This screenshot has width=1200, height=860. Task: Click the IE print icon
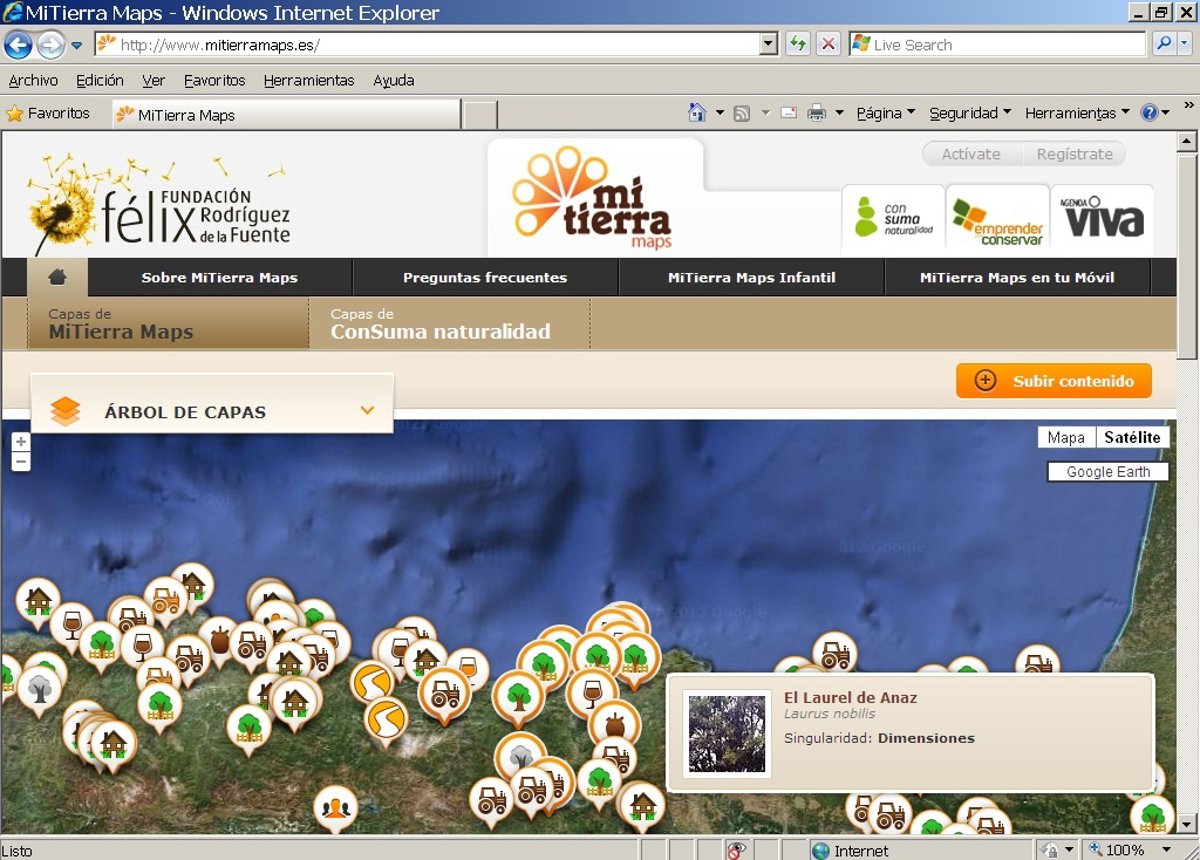coord(817,113)
